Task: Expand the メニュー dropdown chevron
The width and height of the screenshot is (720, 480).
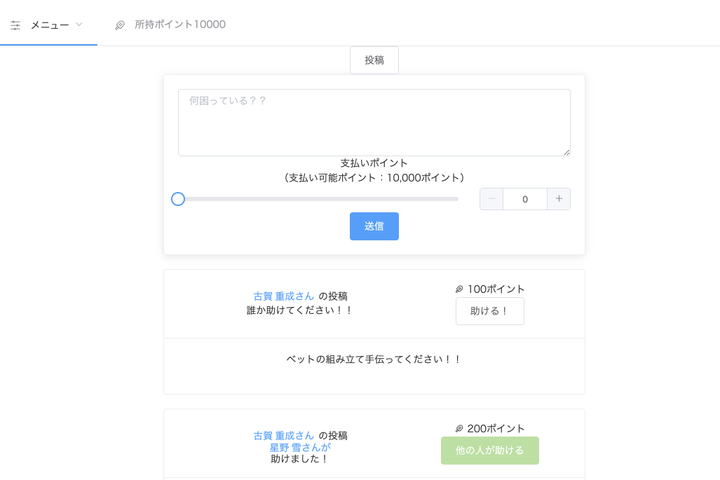Action: click(x=79, y=25)
